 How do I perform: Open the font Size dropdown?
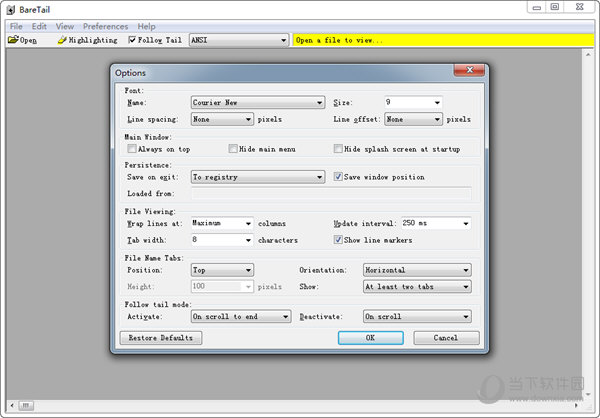tap(413, 102)
